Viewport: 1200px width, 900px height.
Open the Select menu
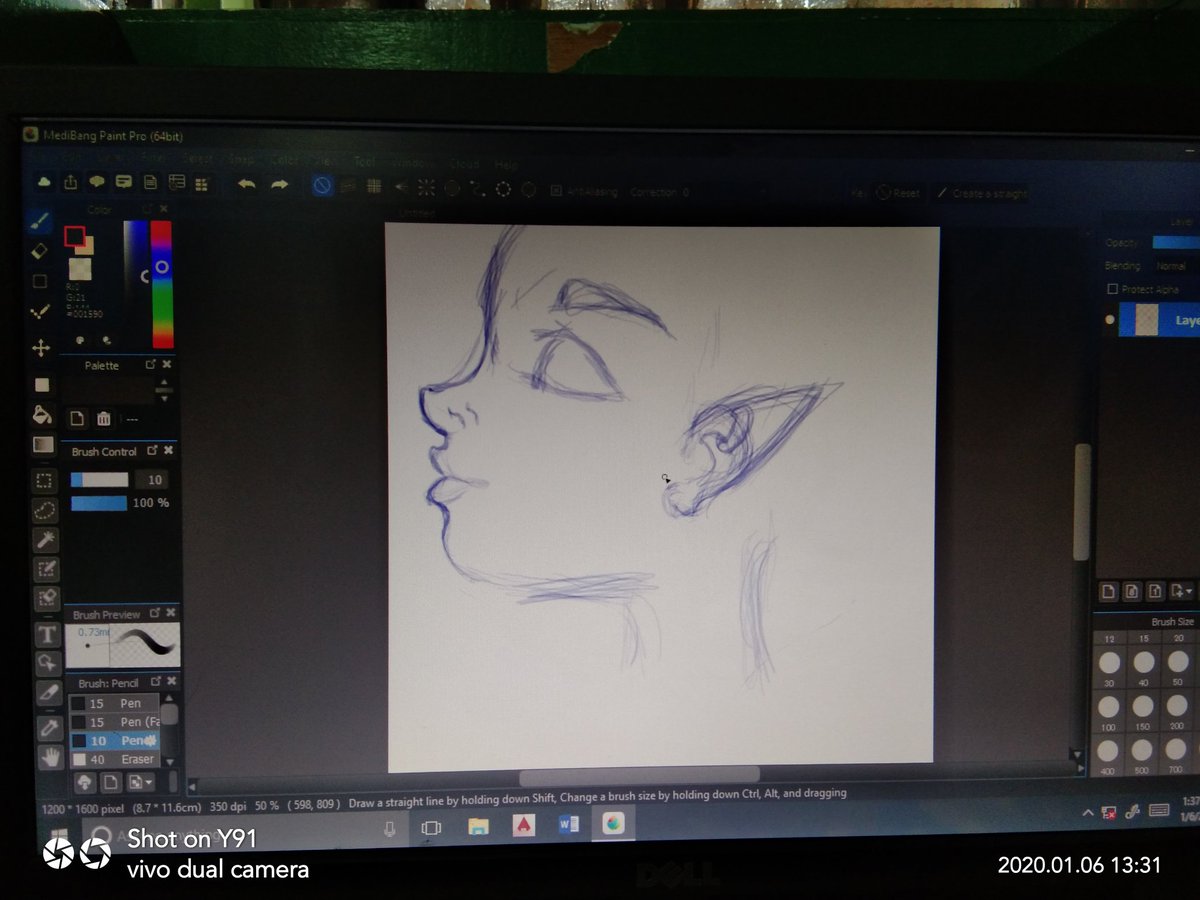(197, 159)
